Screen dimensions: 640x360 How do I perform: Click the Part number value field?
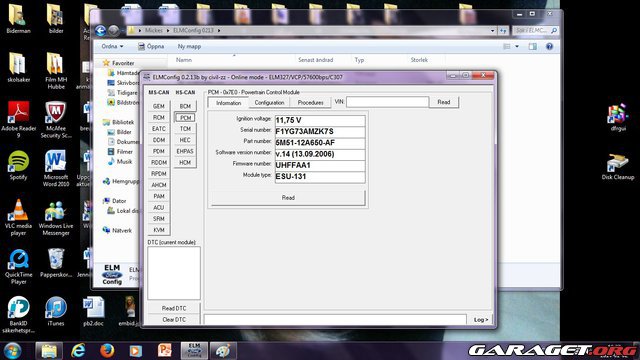320,143
